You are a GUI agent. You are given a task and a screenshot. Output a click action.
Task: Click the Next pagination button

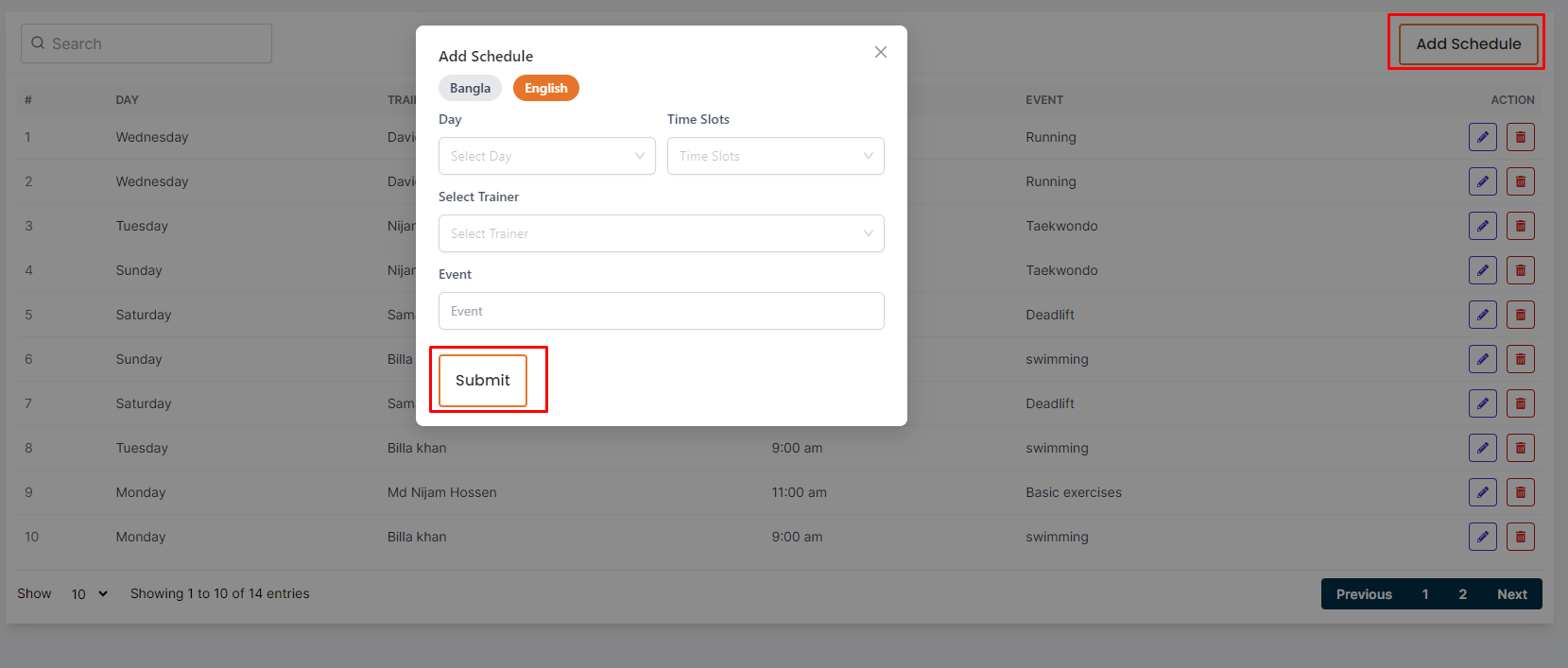[x=1511, y=594]
